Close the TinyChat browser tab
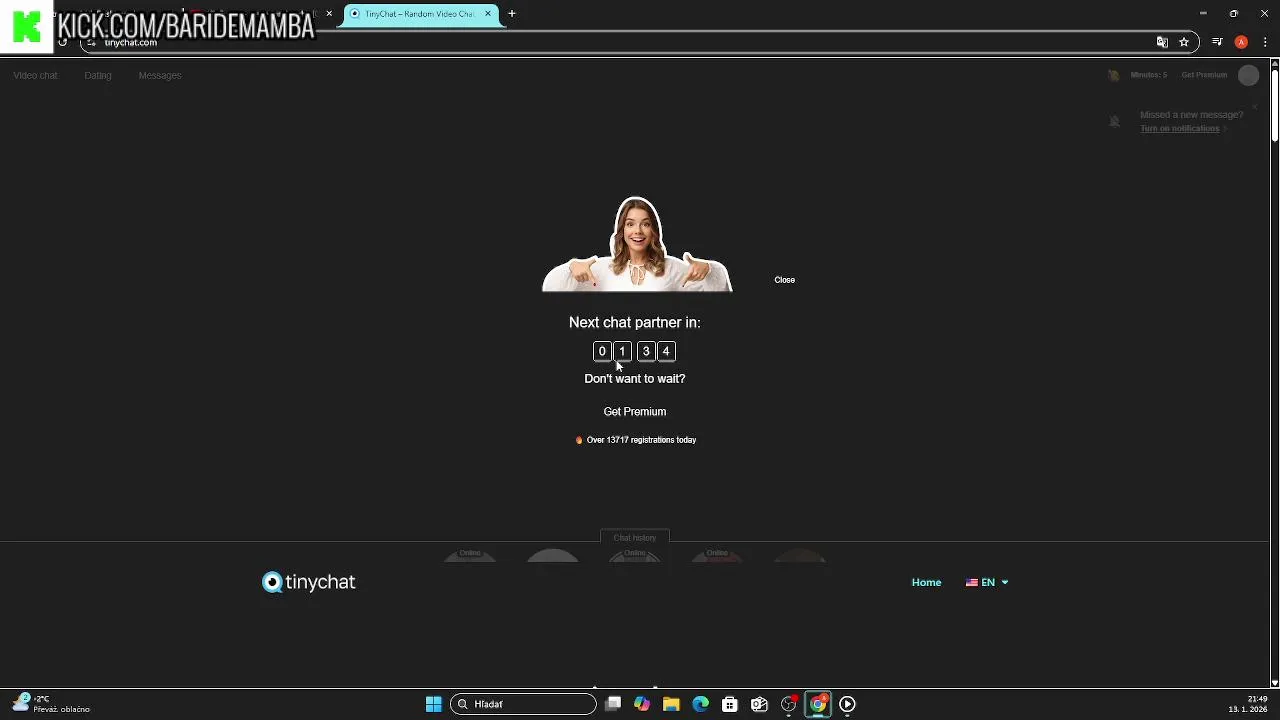 pos(488,14)
